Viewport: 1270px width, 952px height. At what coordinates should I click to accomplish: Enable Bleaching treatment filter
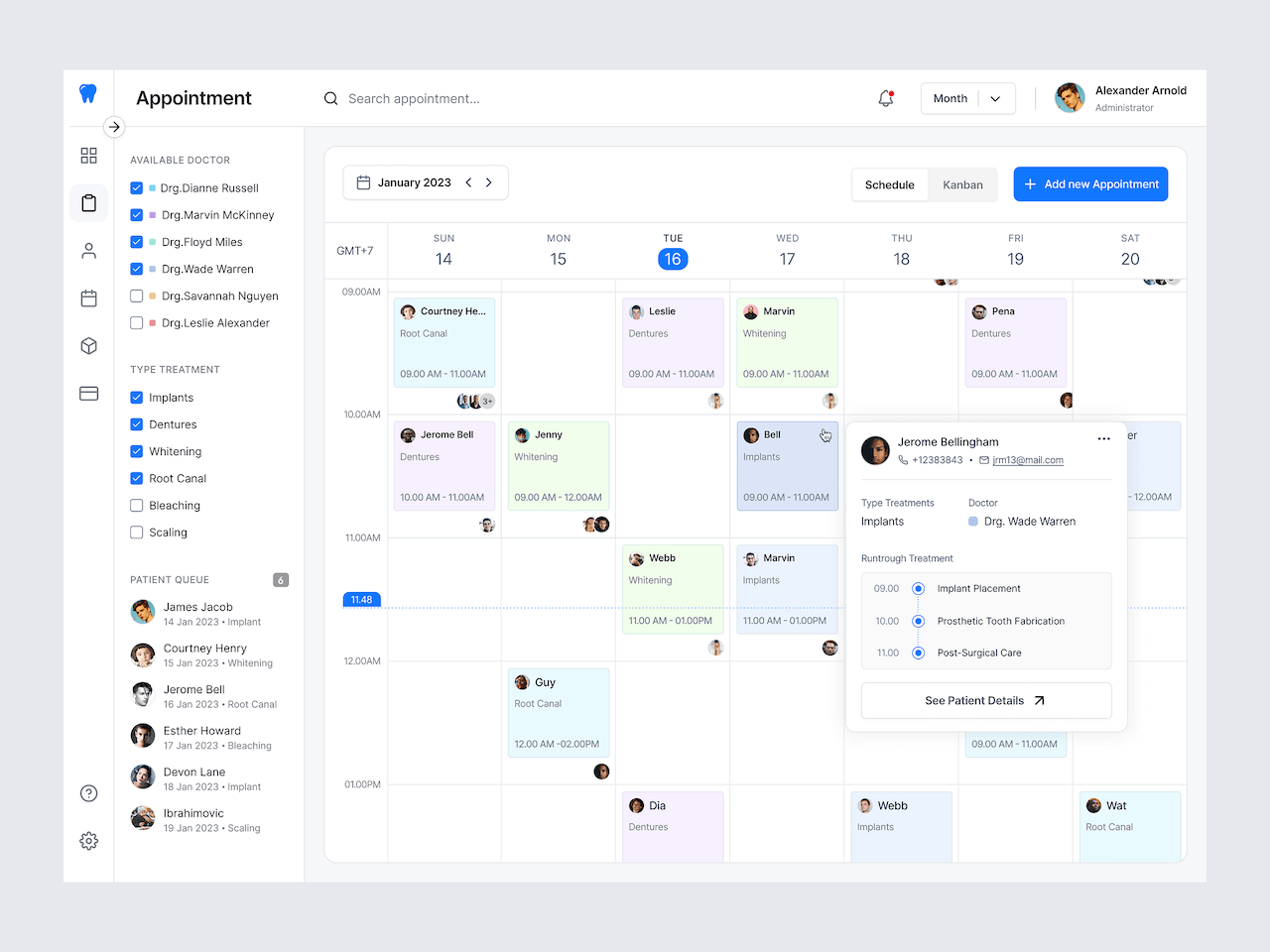(x=137, y=505)
